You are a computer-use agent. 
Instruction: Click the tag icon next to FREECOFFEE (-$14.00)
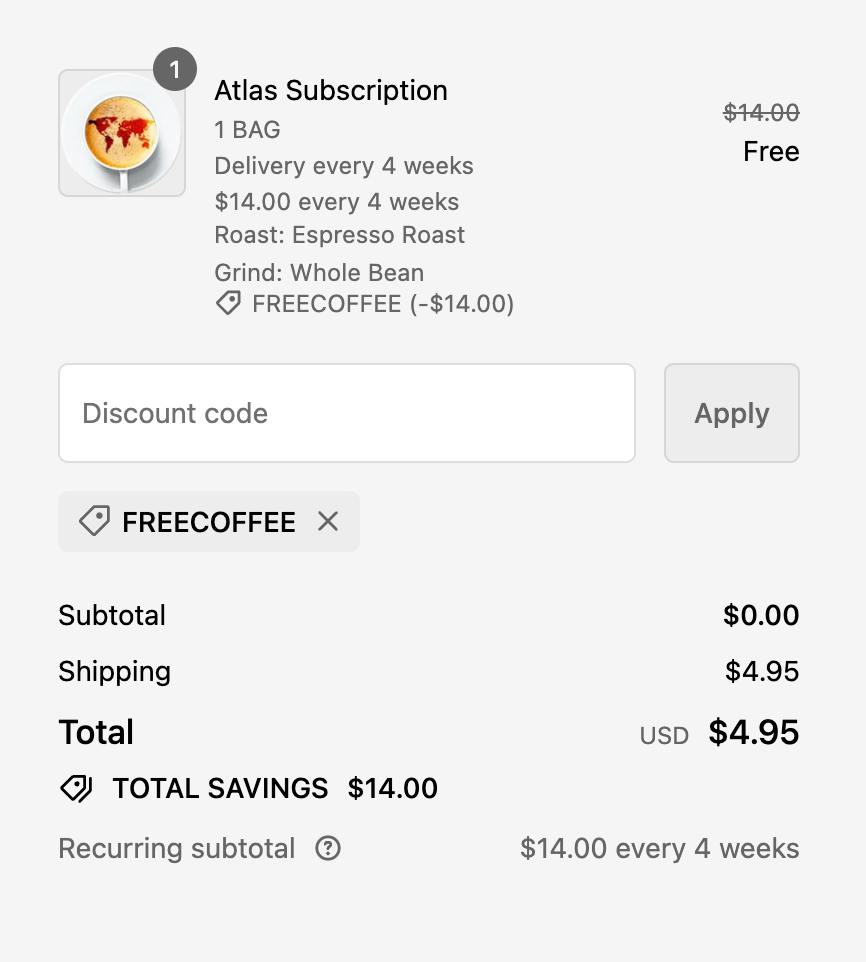pos(228,304)
